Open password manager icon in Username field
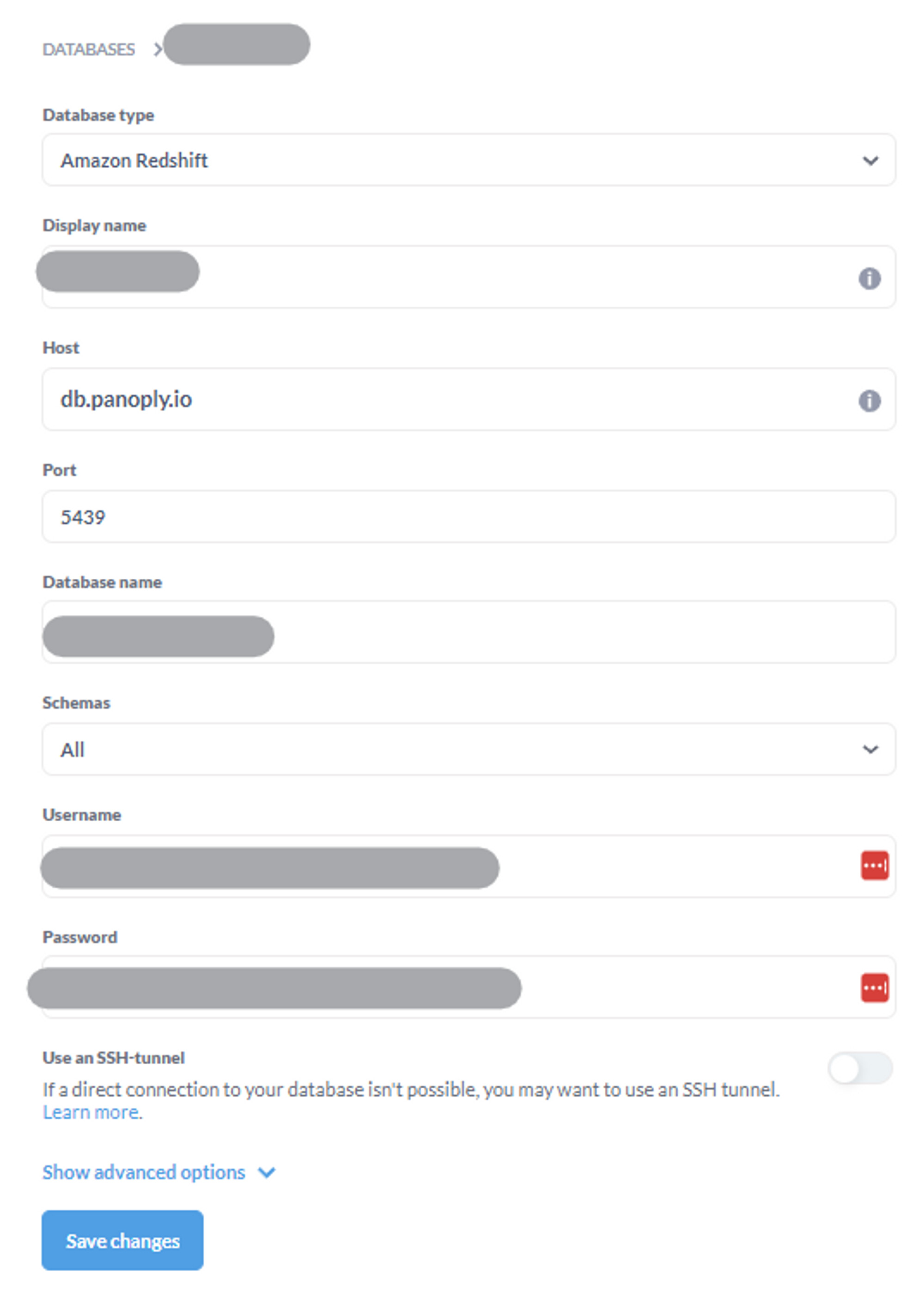 pos(875,866)
